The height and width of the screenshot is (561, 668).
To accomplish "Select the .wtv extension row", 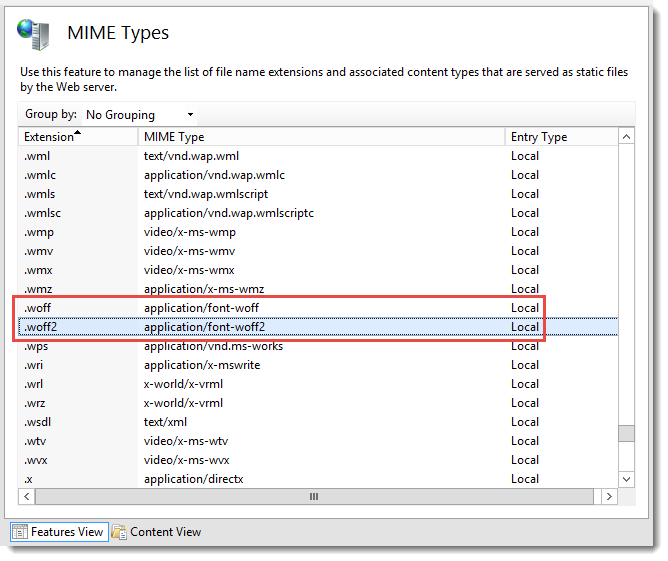I will click(318, 441).
